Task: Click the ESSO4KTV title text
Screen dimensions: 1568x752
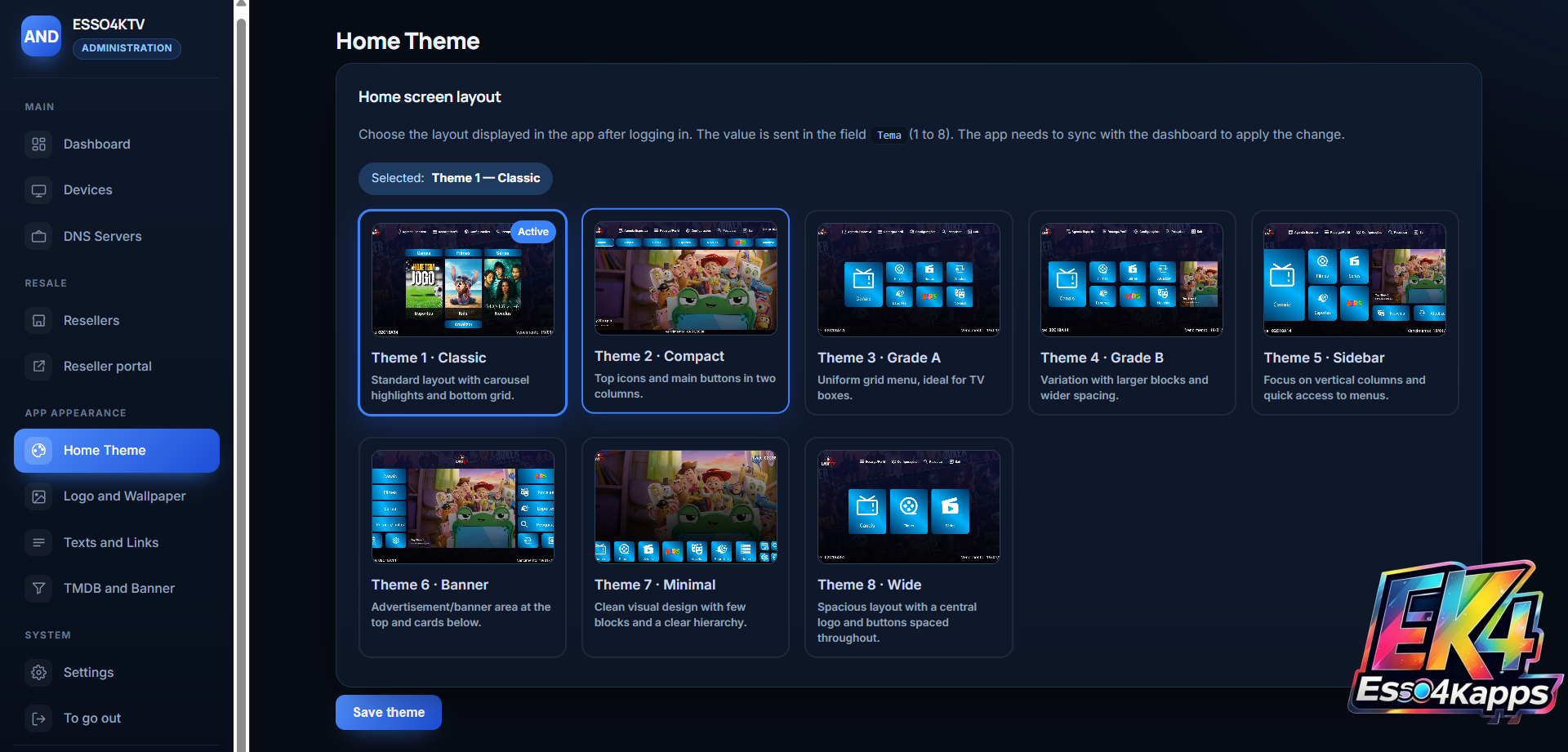Action: pyautogui.click(x=109, y=24)
